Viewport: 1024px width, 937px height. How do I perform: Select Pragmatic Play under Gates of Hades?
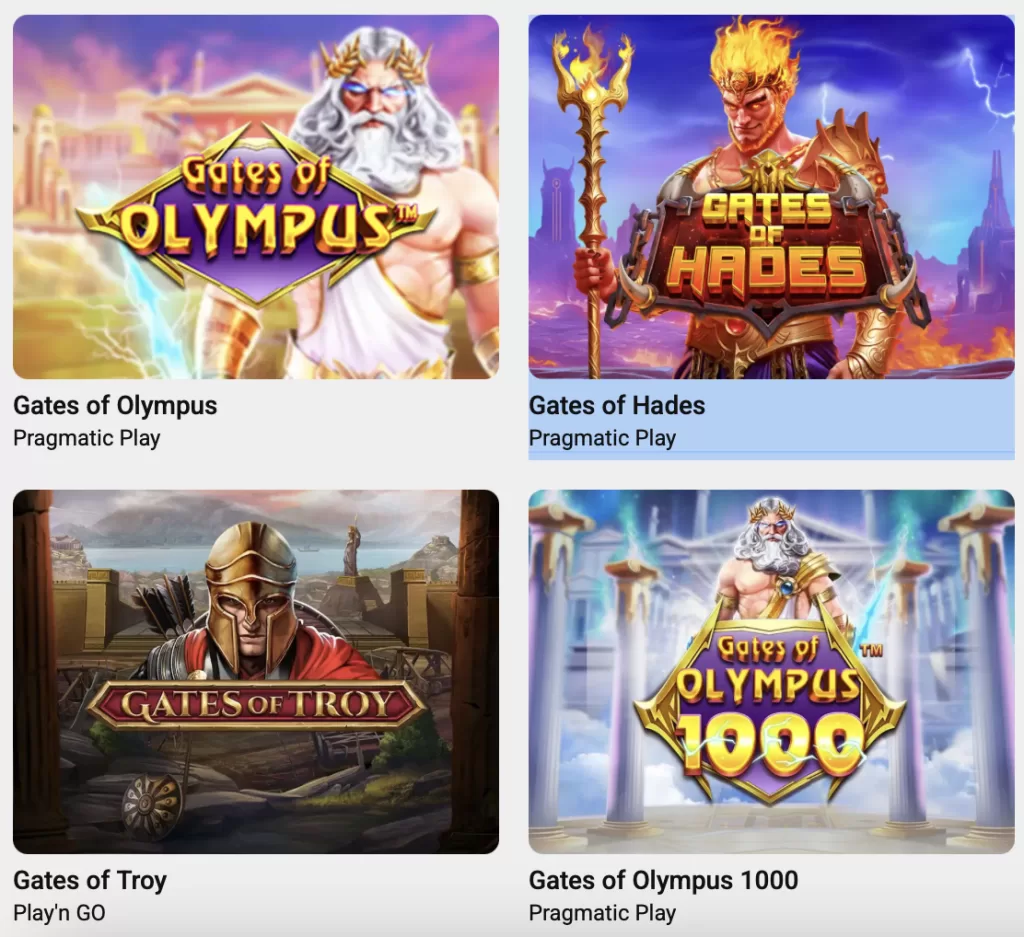(x=602, y=438)
